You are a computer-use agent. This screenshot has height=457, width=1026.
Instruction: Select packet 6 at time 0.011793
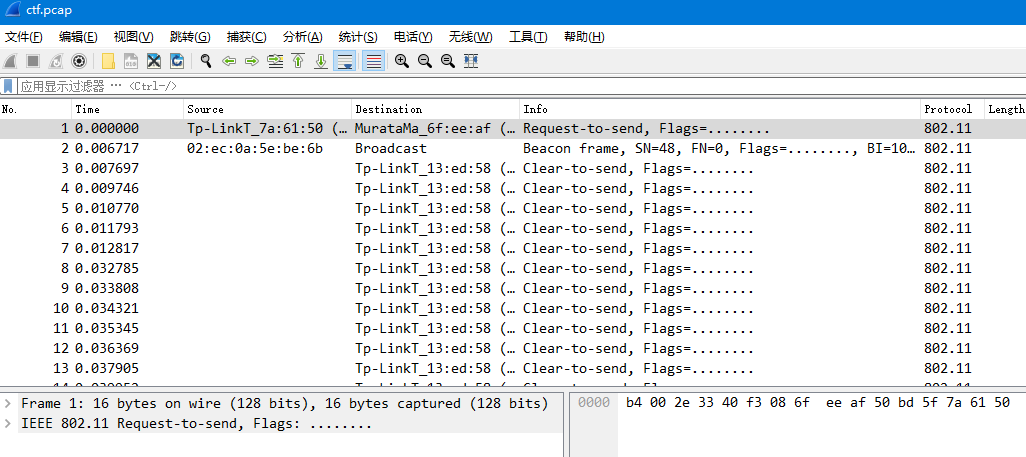pyautogui.click(x=513, y=228)
